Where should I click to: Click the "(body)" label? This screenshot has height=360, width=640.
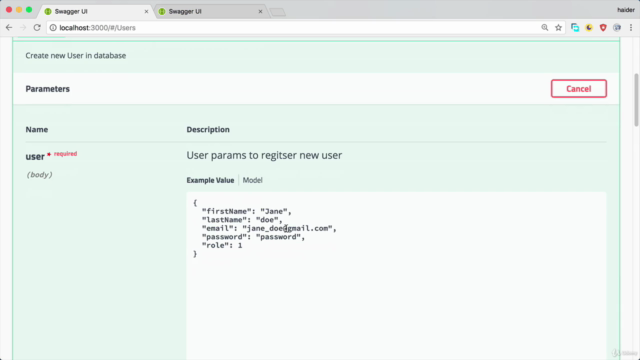(39, 175)
